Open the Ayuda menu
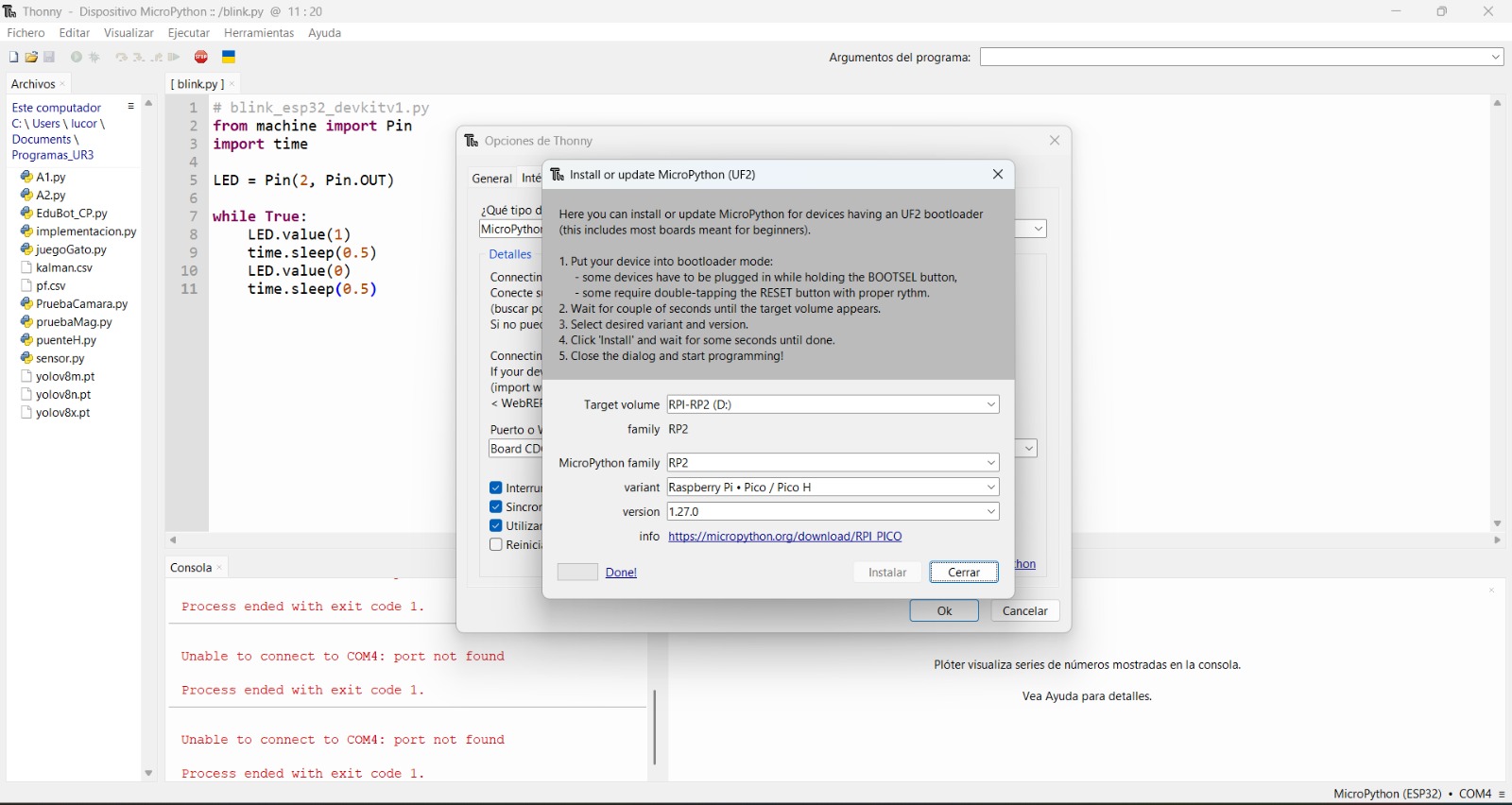Screen dimensions: 1512x805 [324, 33]
